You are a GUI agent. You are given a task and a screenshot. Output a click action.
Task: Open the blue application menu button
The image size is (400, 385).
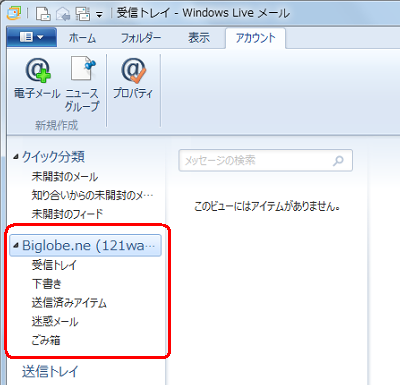(x=32, y=37)
